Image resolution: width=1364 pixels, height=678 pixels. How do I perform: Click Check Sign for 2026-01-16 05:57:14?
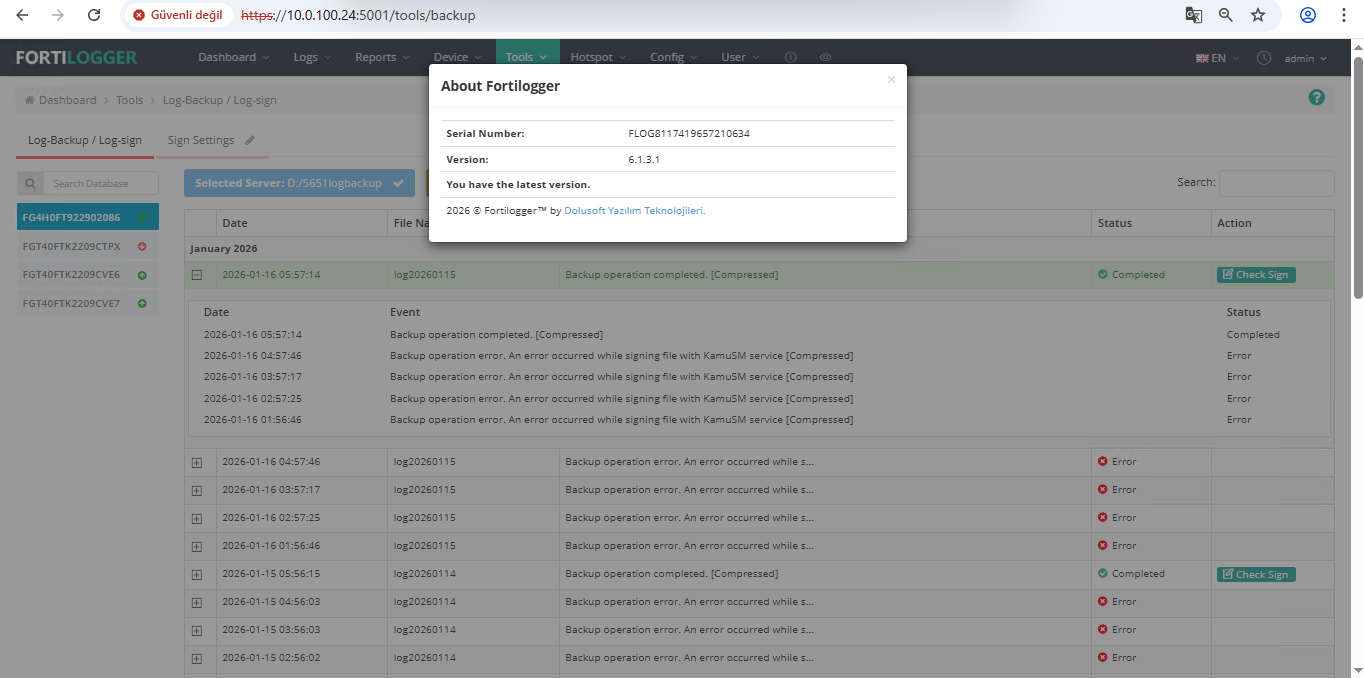1256,275
